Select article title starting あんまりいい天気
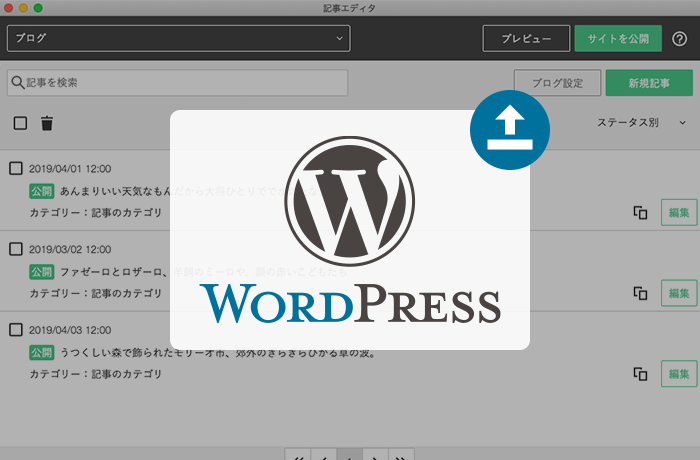This screenshot has width=700, height=460. coord(190,191)
